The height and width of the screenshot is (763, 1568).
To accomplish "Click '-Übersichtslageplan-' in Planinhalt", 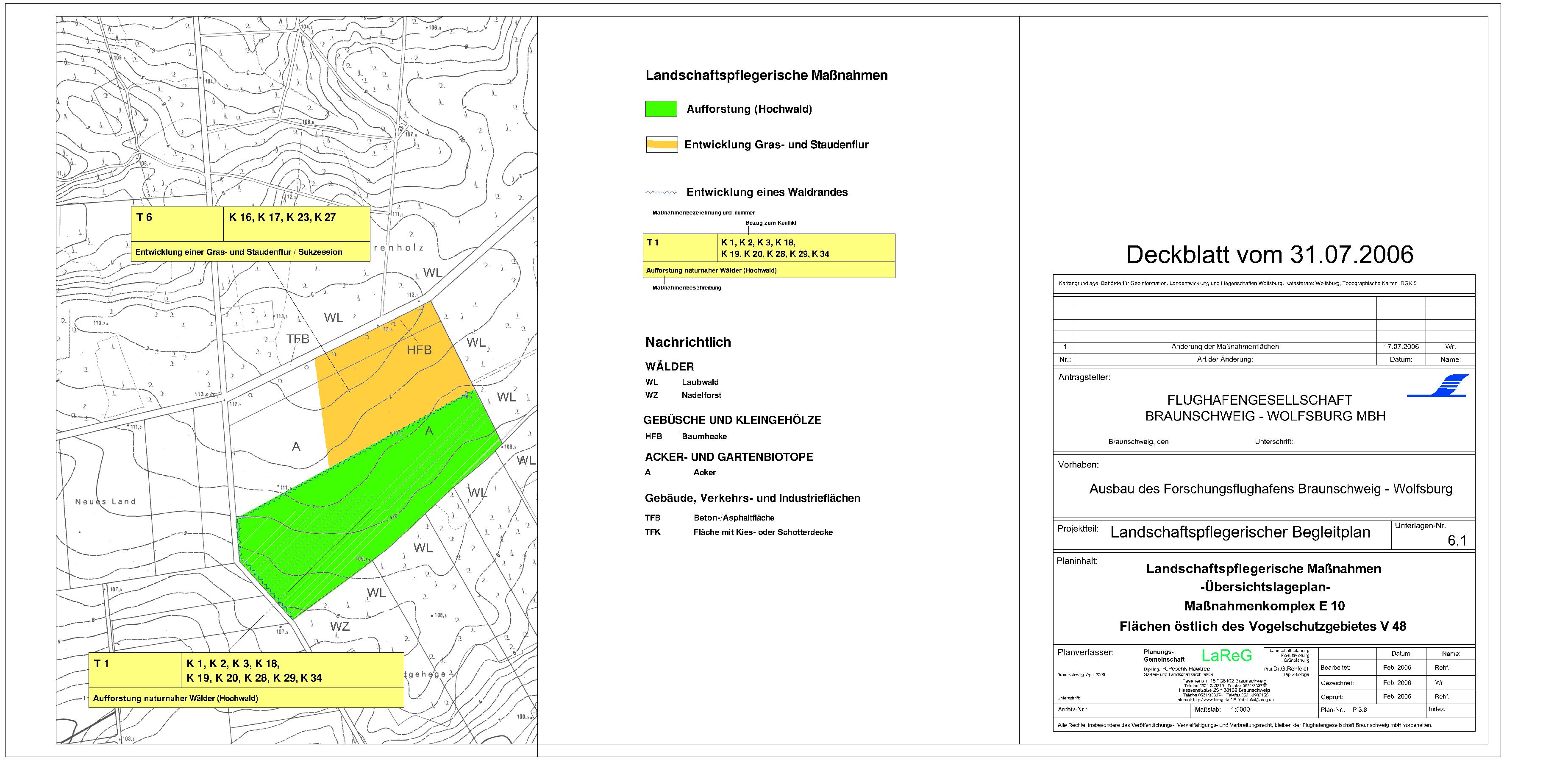I will [1265, 588].
